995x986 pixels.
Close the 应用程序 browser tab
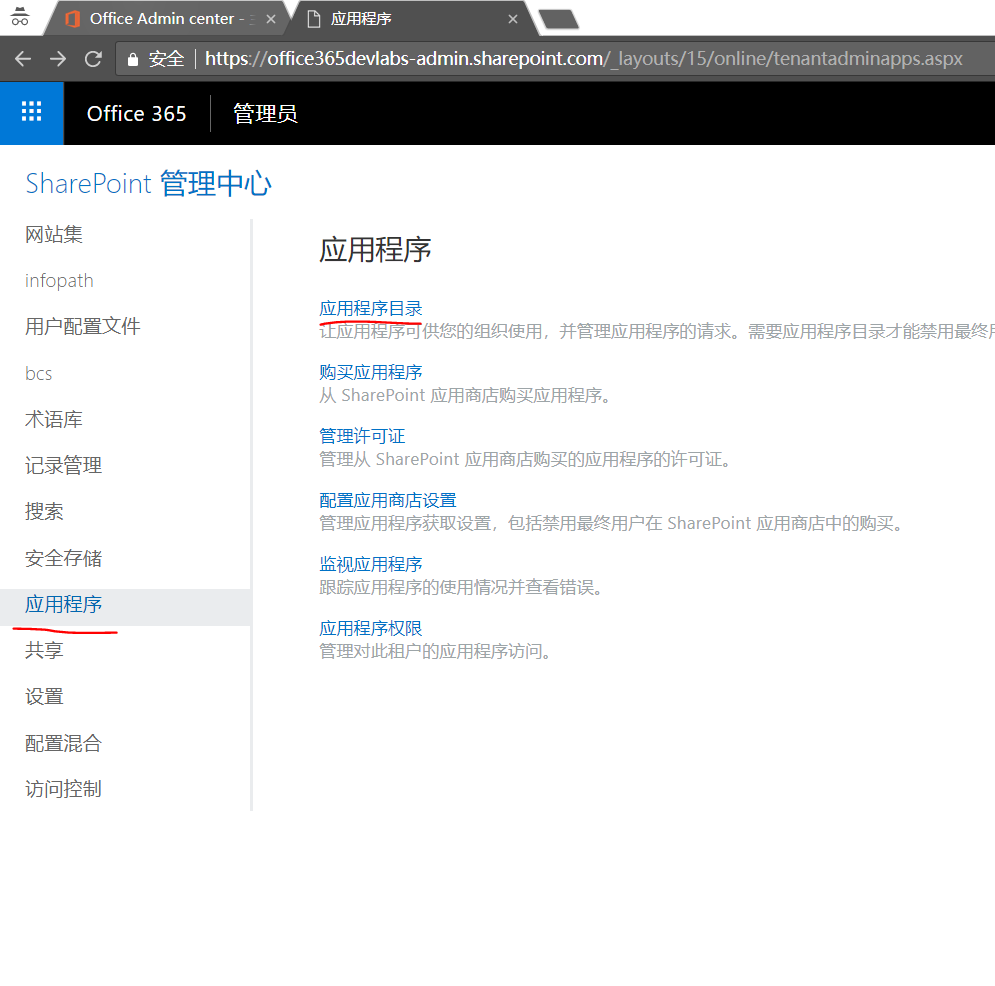[513, 18]
